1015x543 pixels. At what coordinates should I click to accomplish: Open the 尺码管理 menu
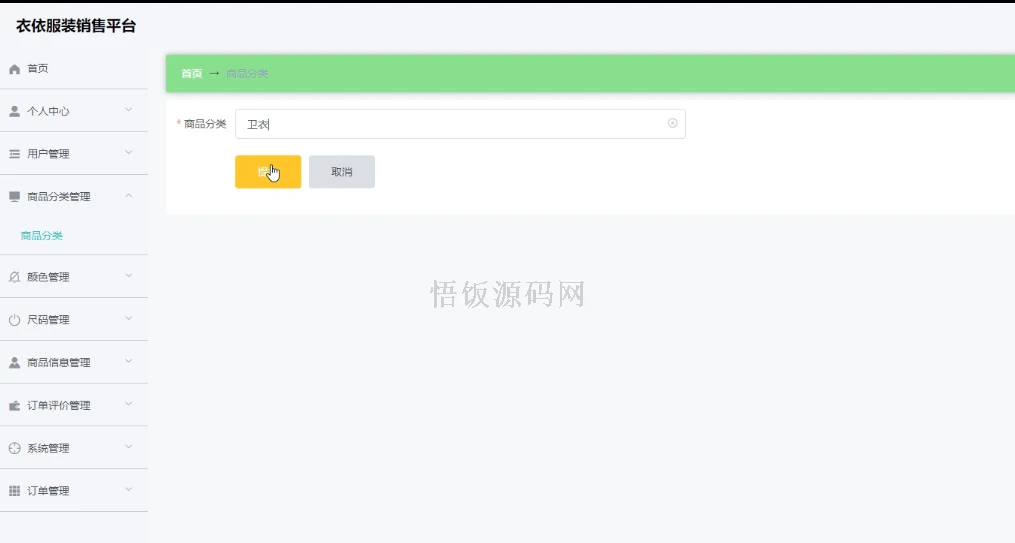pyautogui.click(x=74, y=320)
